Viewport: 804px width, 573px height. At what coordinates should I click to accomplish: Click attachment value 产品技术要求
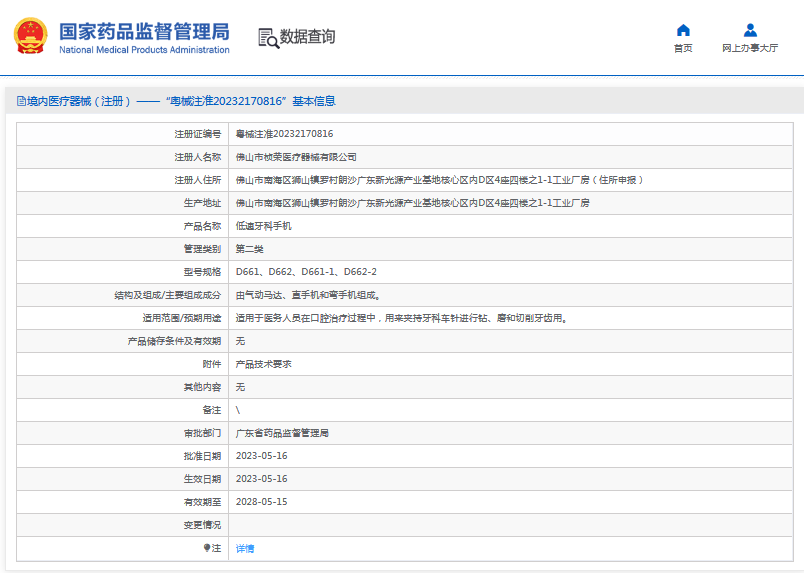[x=264, y=364]
